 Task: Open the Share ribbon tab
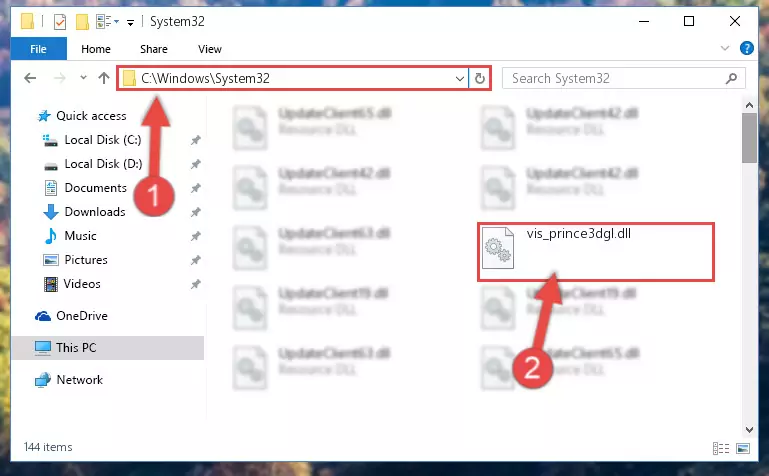tap(154, 49)
